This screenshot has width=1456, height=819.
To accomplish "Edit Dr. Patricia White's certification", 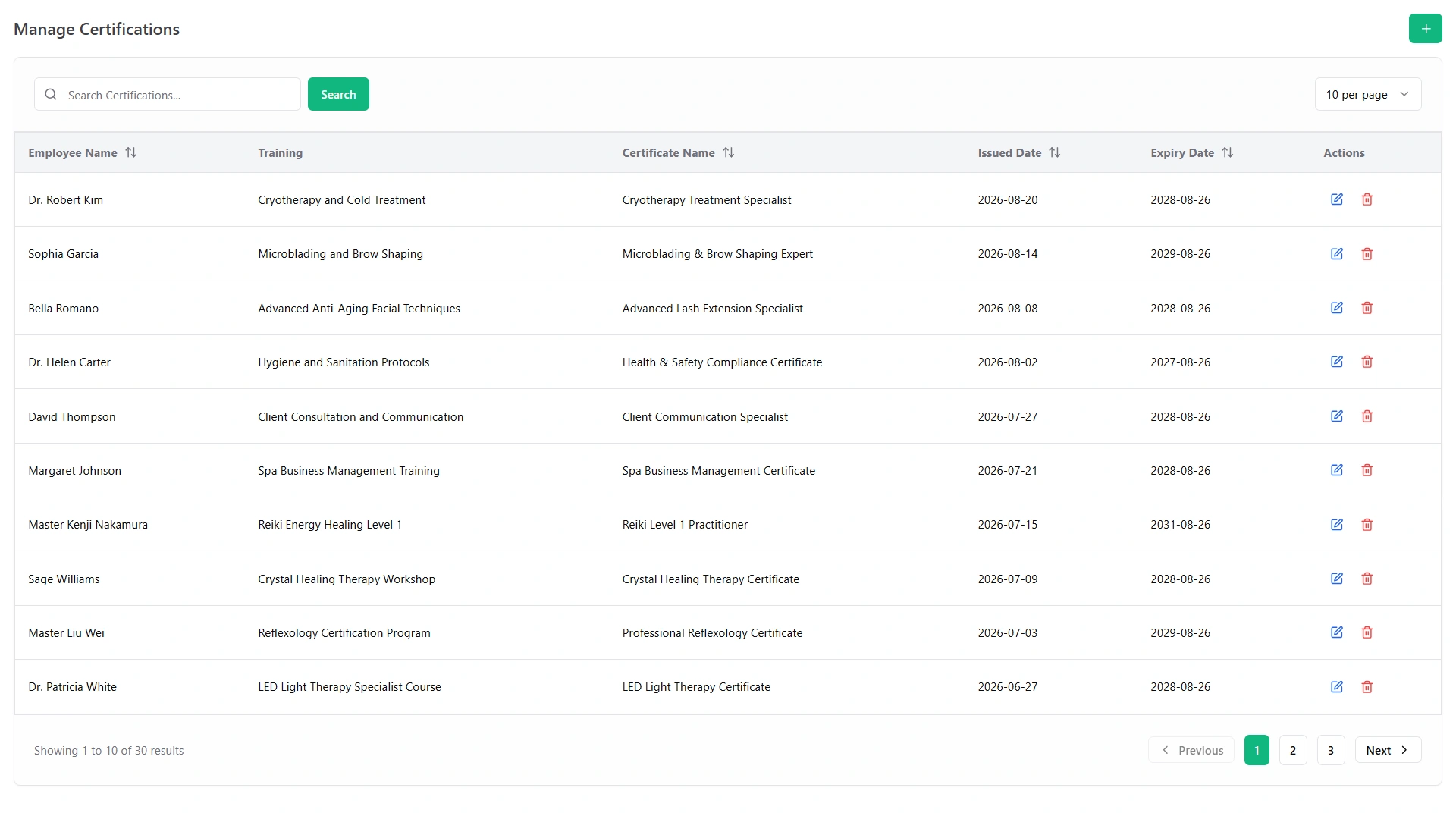I will (x=1337, y=687).
